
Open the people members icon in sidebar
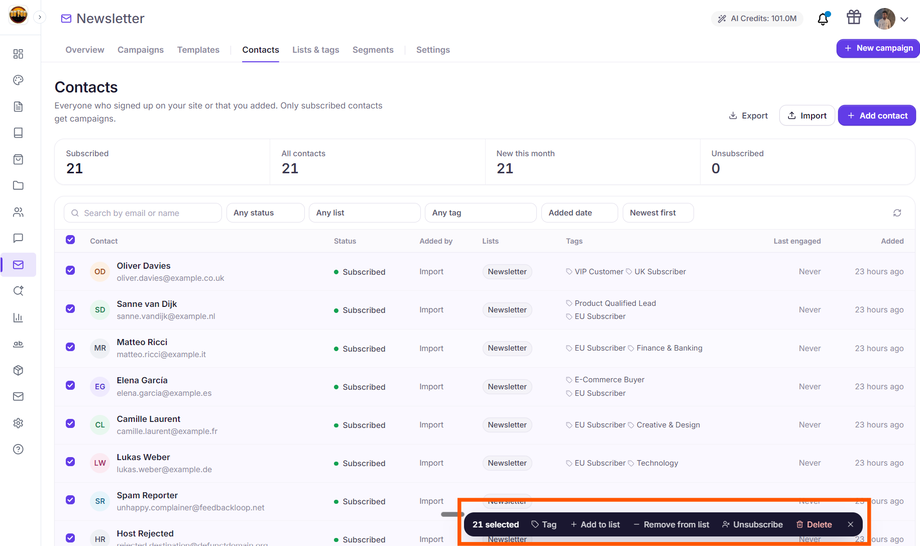[x=18, y=212]
